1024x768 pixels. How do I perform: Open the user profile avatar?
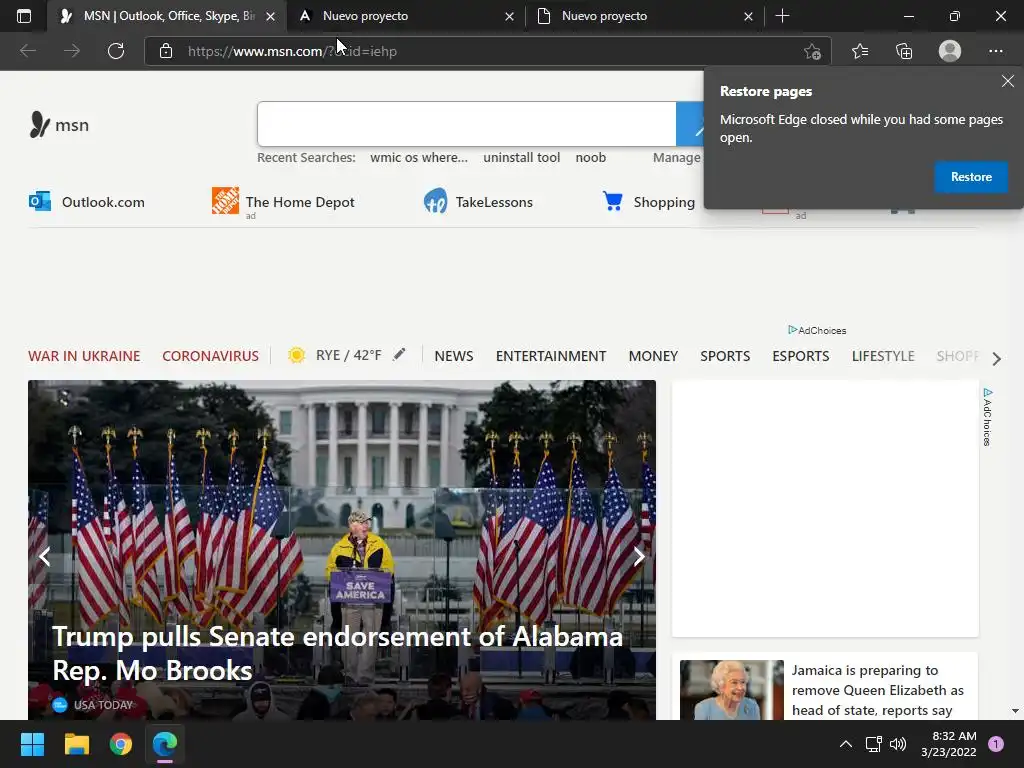click(x=950, y=51)
